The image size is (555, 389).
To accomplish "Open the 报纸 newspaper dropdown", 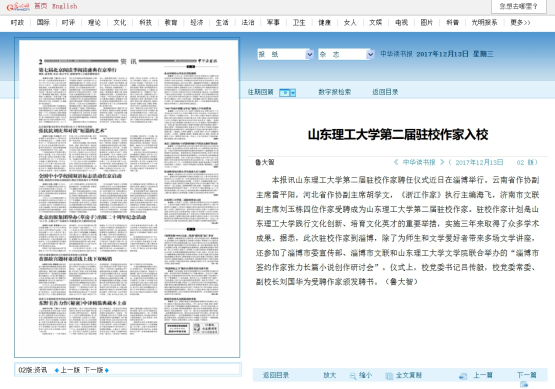I will [285, 54].
